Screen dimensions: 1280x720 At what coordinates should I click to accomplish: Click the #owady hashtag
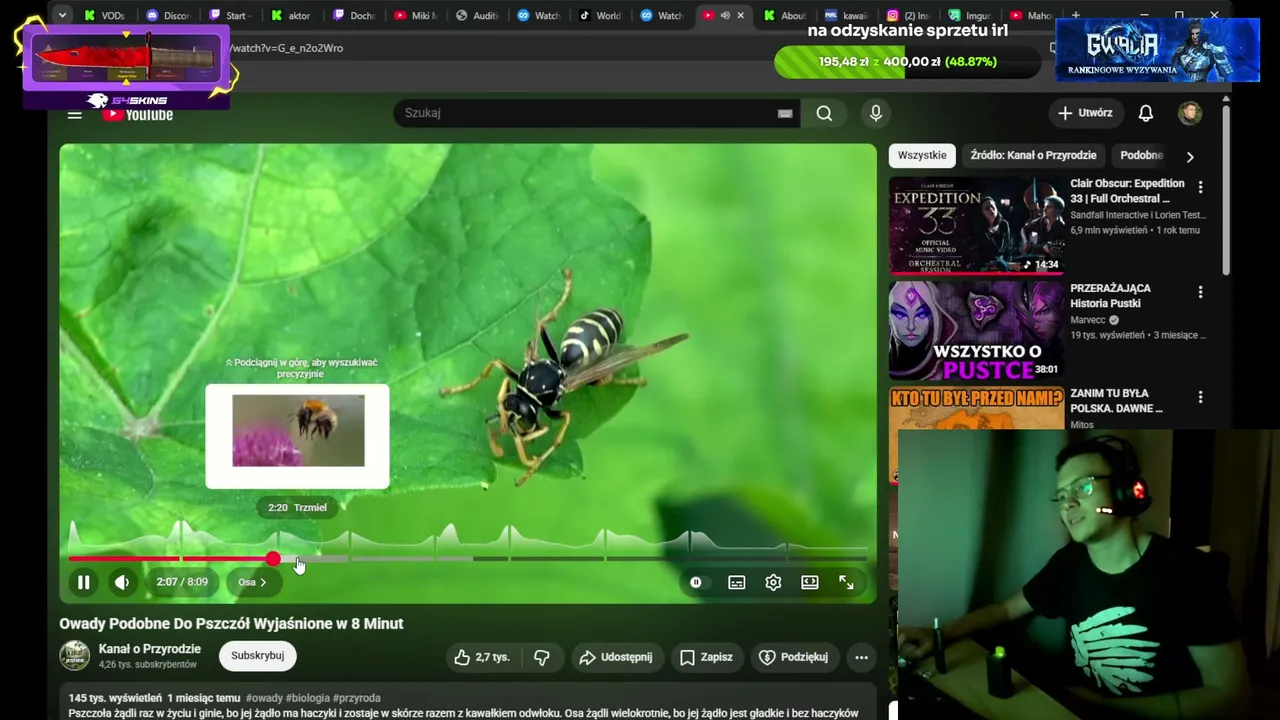265,698
